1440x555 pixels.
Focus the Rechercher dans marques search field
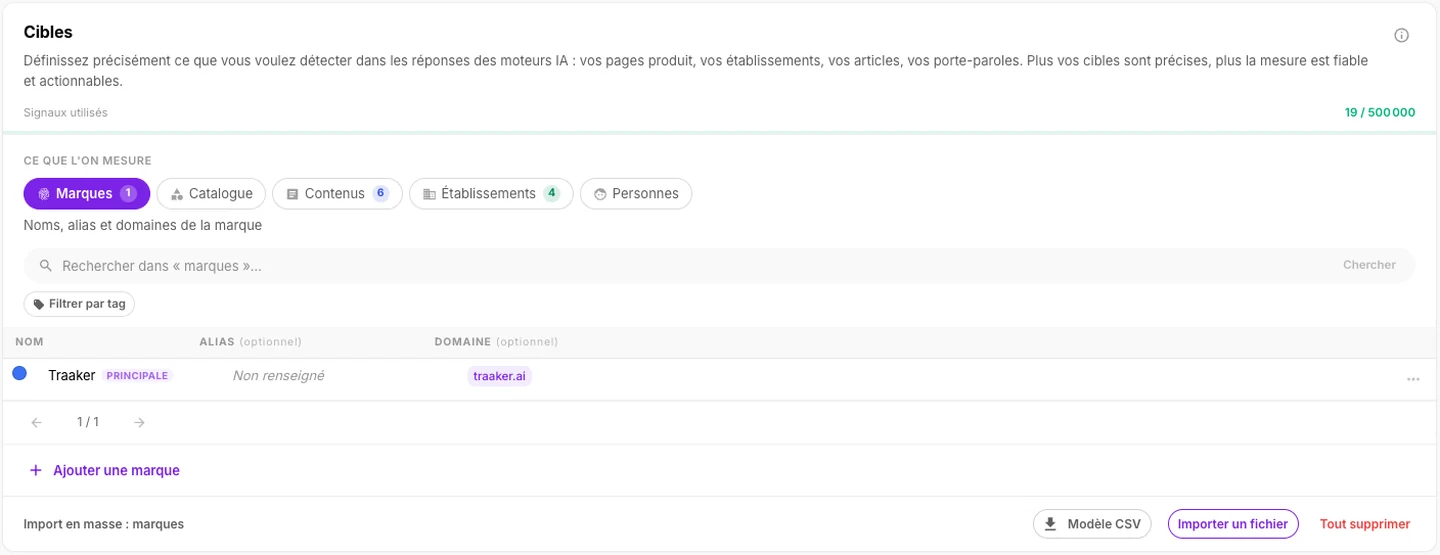719,266
